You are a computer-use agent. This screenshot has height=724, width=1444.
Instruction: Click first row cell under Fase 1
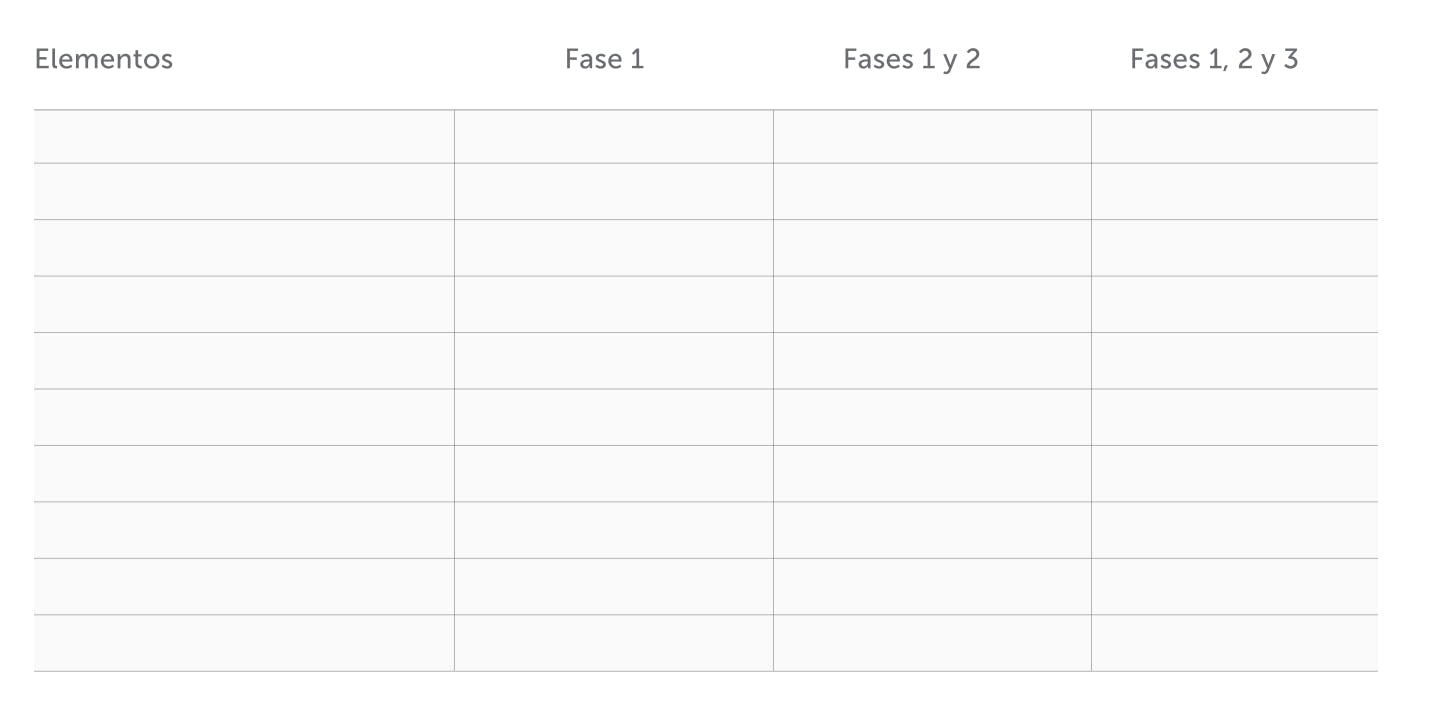coord(613,137)
